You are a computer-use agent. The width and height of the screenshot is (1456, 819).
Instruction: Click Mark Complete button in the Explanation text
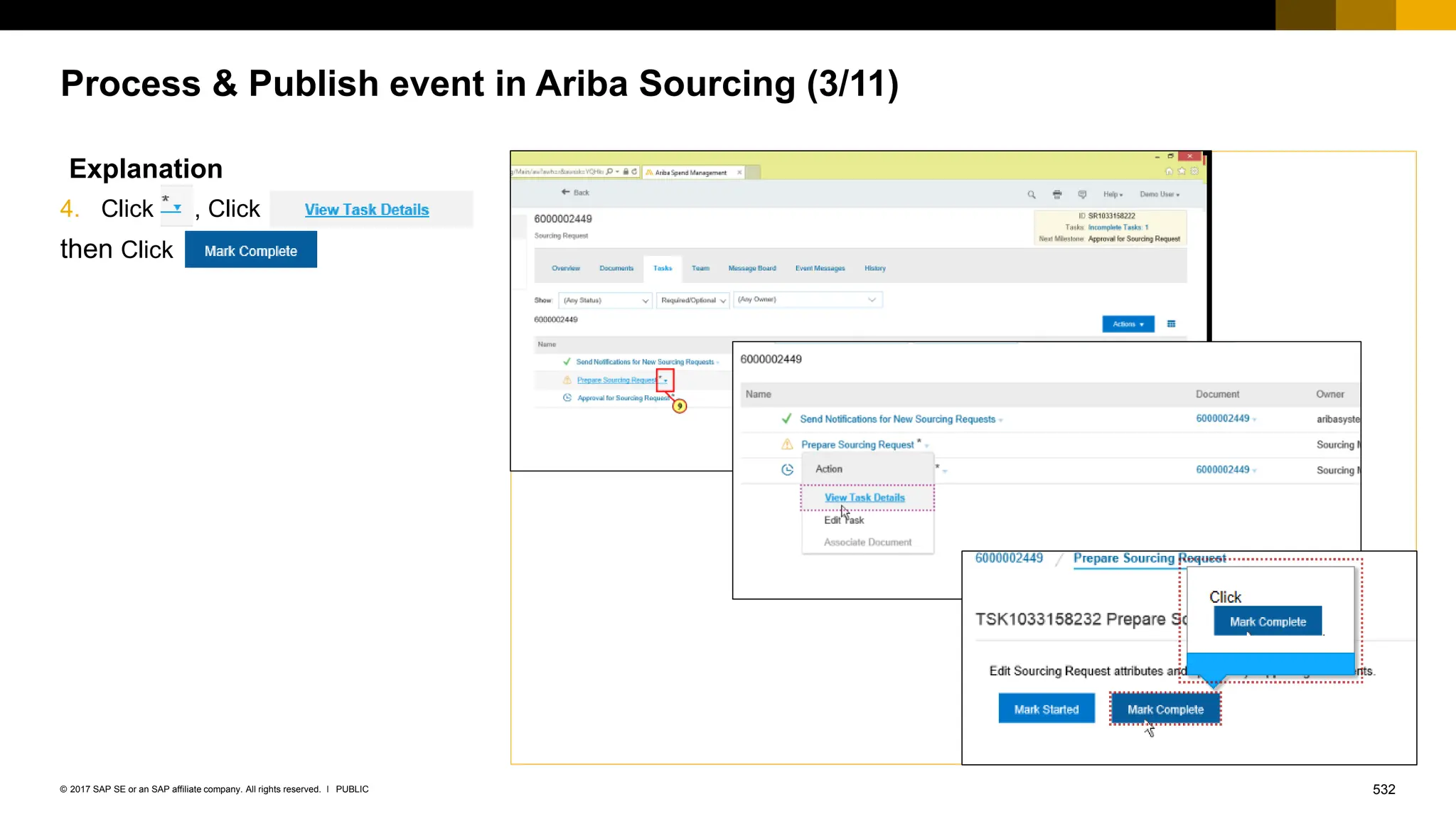pyautogui.click(x=251, y=250)
